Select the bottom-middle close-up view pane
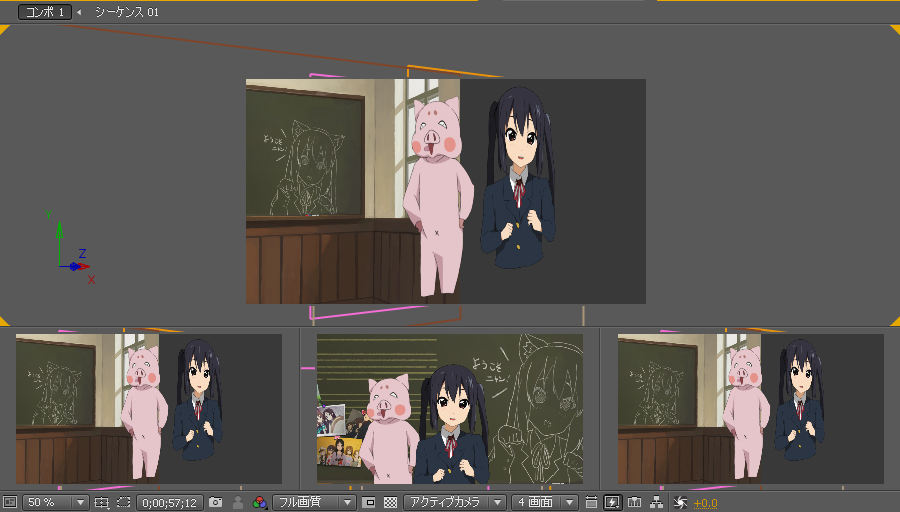The width and height of the screenshot is (900, 512). tap(450, 409)
